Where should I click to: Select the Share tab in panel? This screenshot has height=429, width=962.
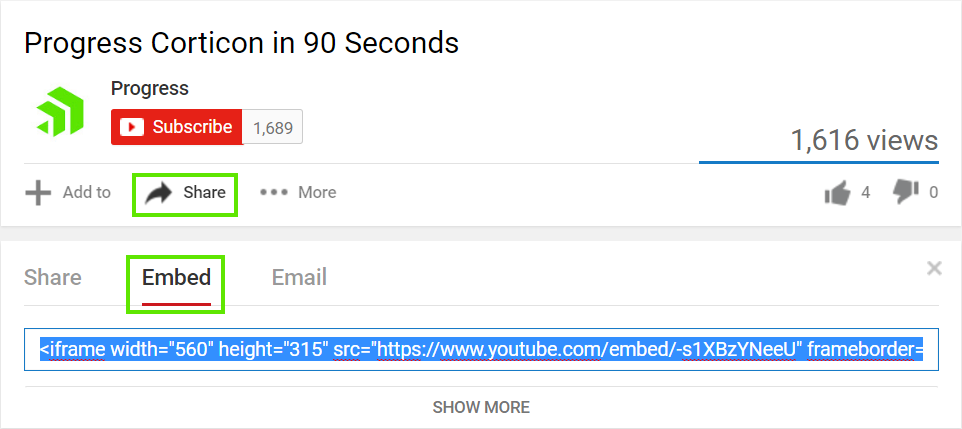pyautogui.click(x=53, y=277)
